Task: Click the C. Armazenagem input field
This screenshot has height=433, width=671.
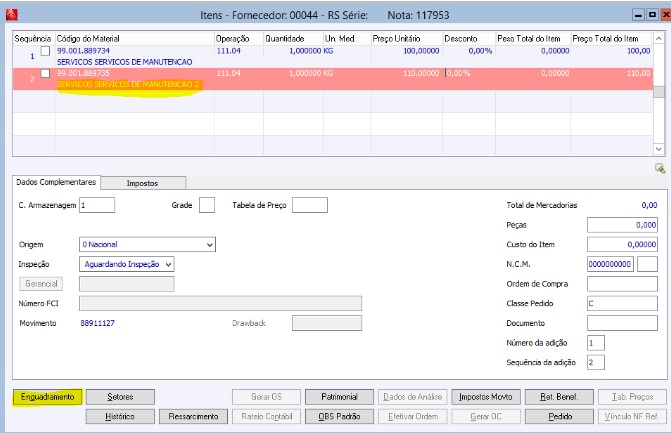Action: tap(97, 205)
